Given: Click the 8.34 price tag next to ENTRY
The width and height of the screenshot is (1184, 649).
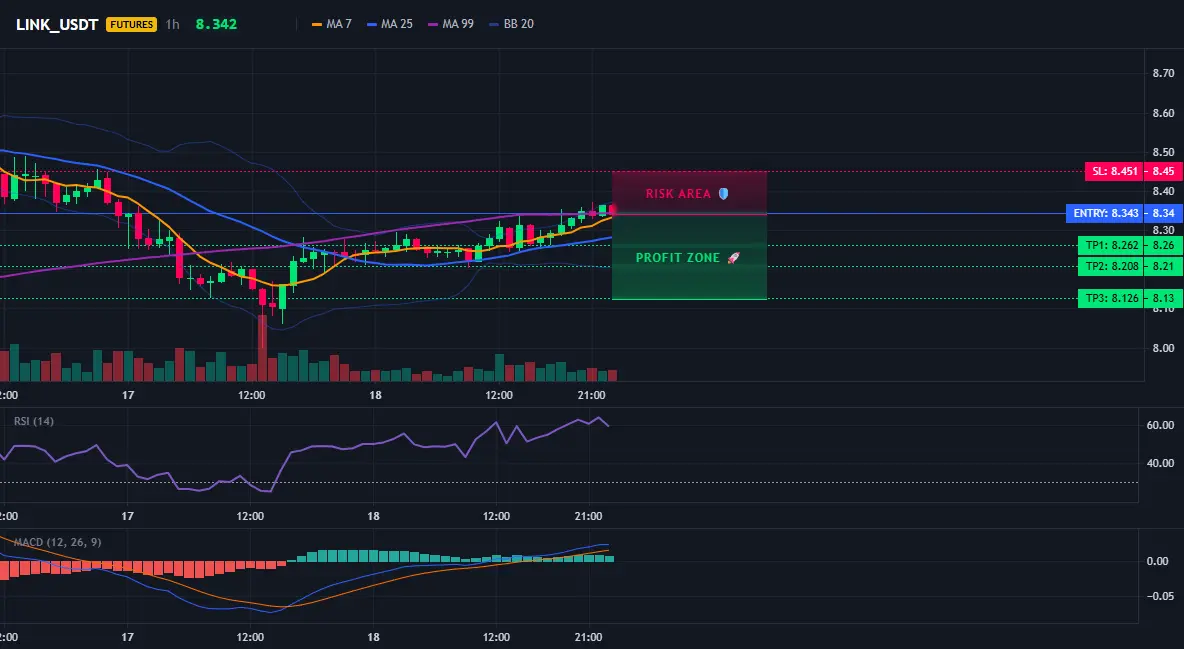Looking at the screenshot, I should (1163, 213).
